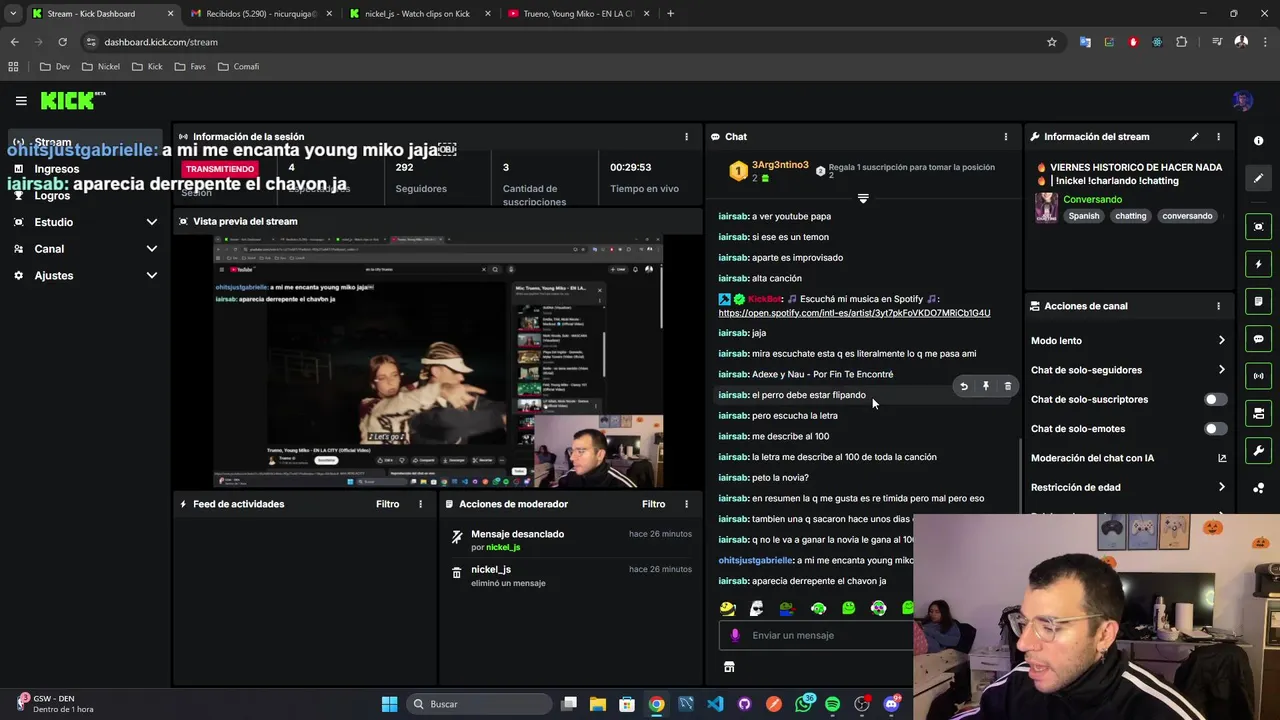Toggle the chat bubble widget in sidebar
The image size is (1280, 720).
click(x=1259, y=339)
